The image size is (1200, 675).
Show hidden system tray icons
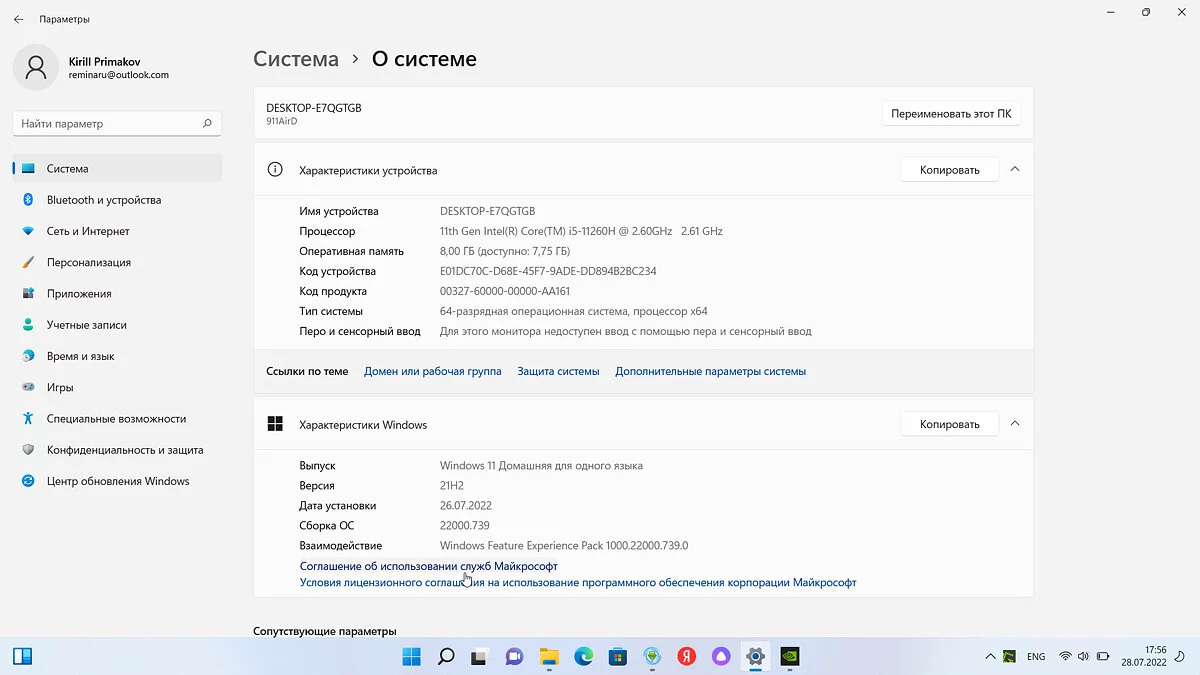tap(990, 657)
